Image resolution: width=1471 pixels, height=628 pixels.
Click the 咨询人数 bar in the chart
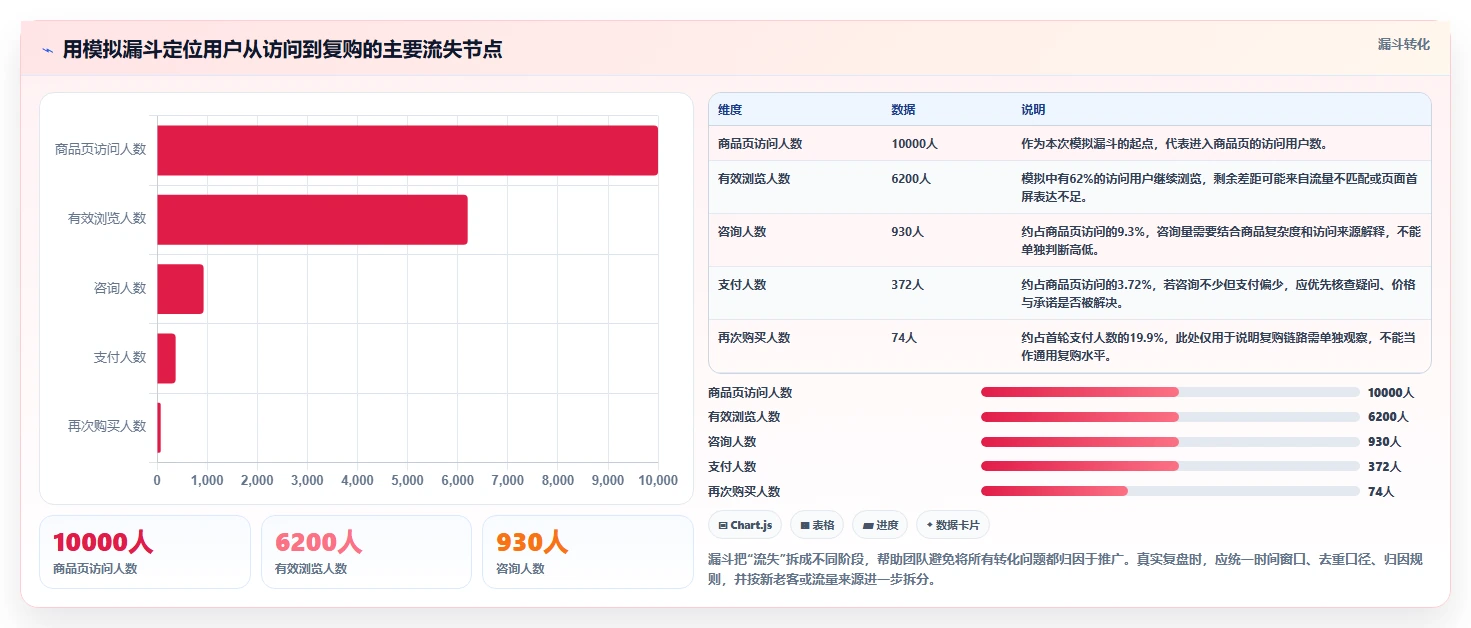[180, 288]
